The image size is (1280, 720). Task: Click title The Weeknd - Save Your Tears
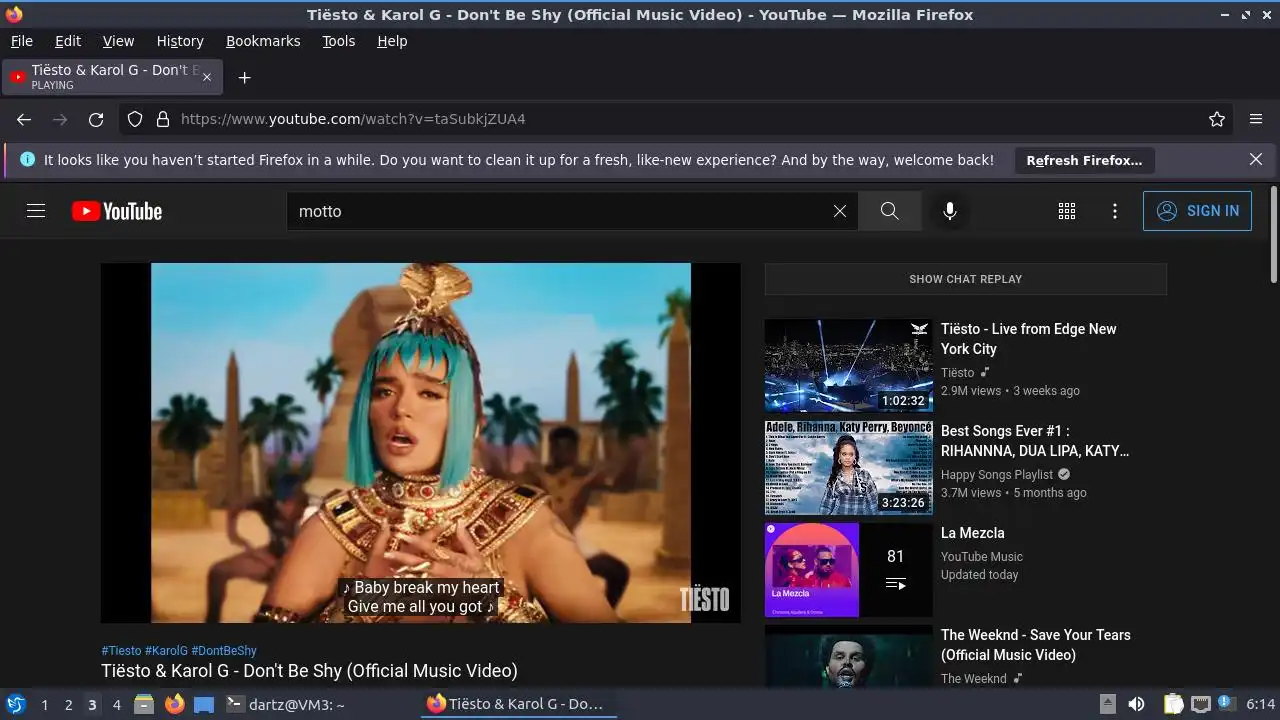pos(1036,645)
